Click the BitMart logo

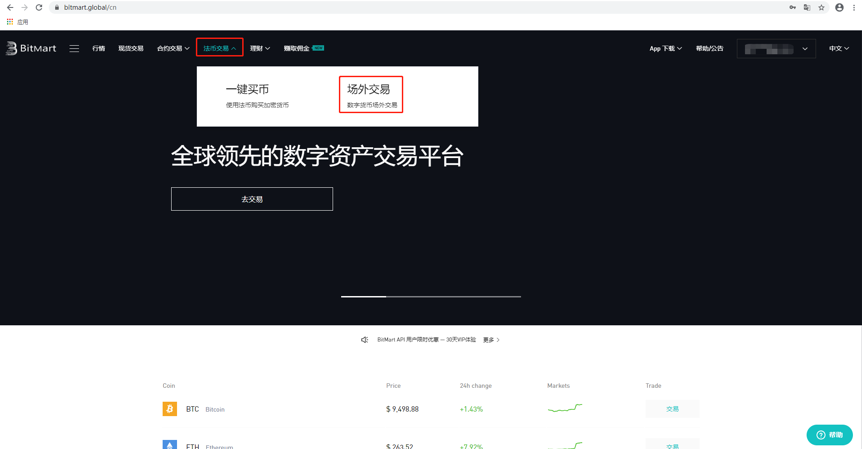[x=31, y=48]
